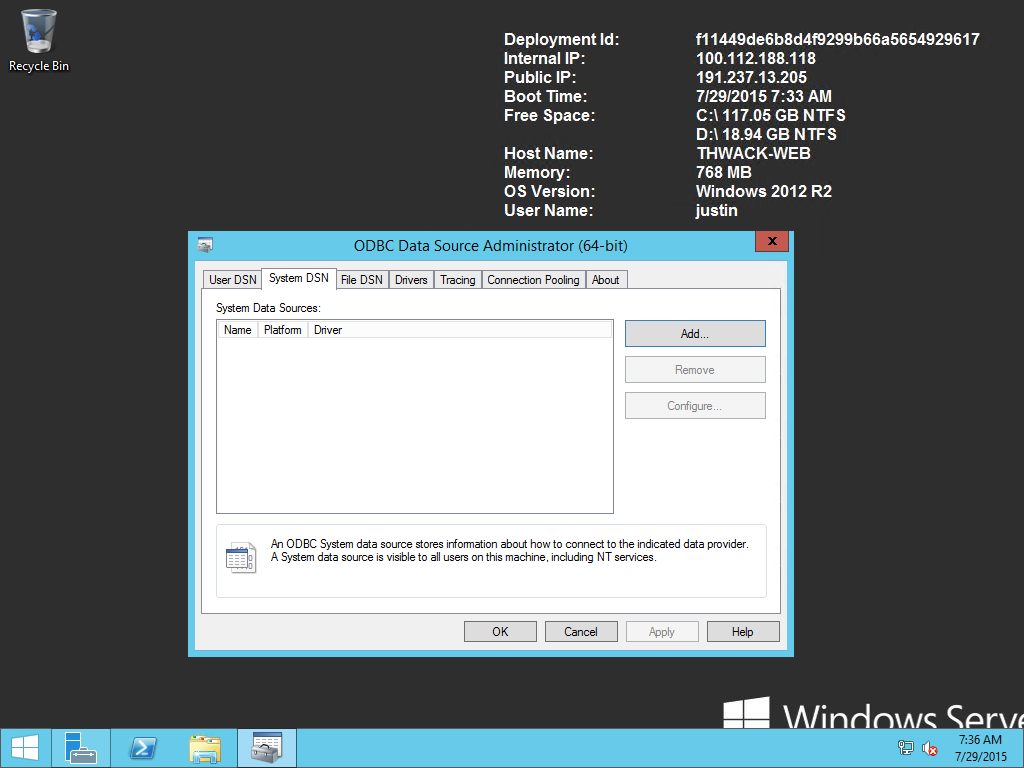The width and height of the screenshot is (1024, 768).
Task: Click the Cancel button
Action: 581,632
